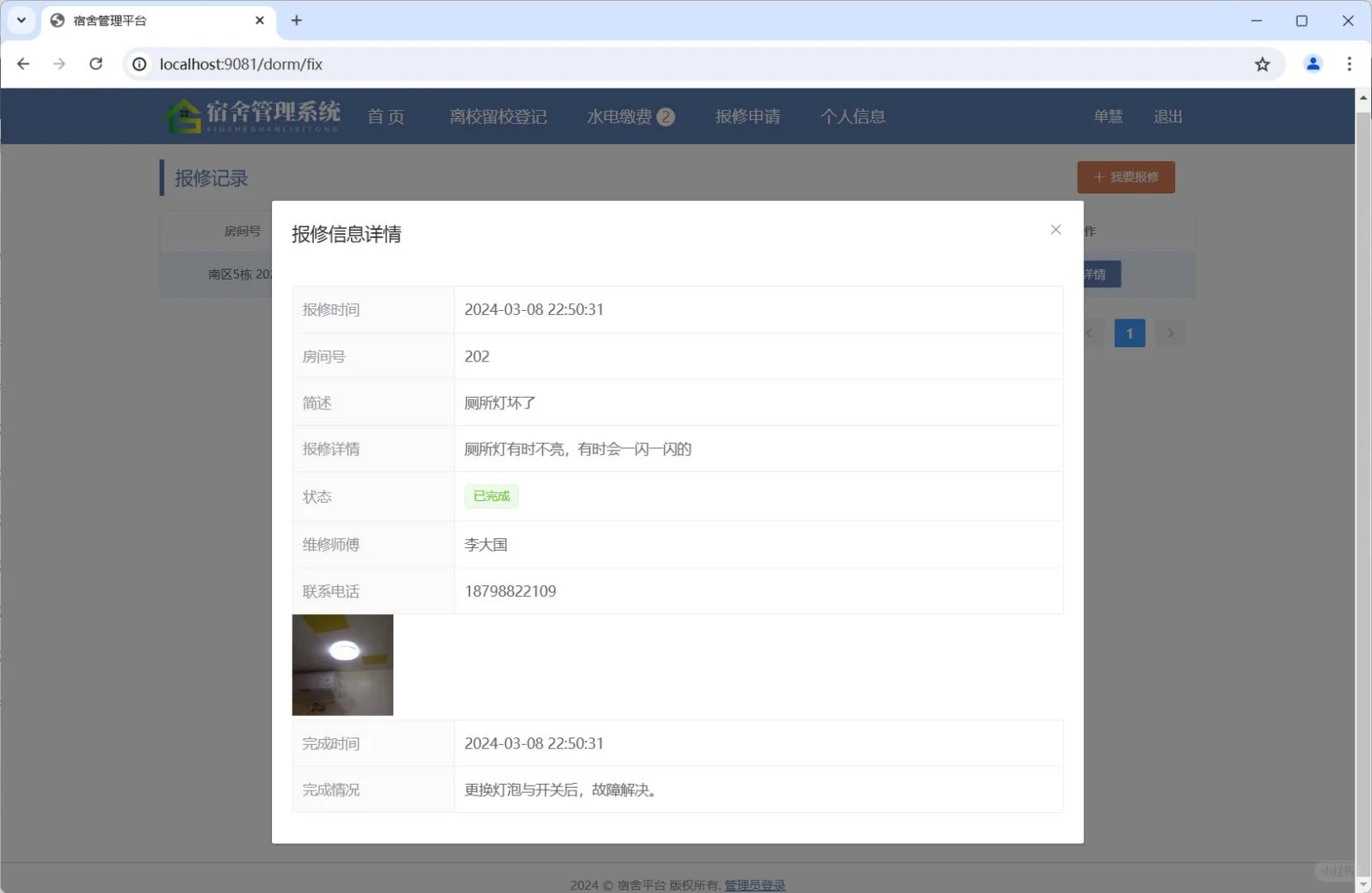Image resolution: width=1372 pixels, height=893 pixels.
Task: Click the plus icon on 我要报修 button
Action: pos(1098,177)
